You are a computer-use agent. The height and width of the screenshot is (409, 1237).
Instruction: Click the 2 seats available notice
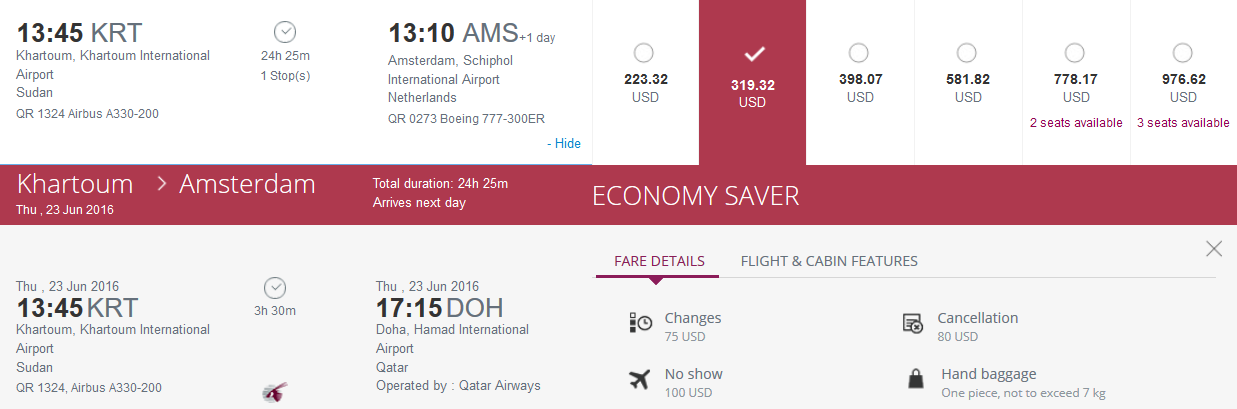(1076, 123)
